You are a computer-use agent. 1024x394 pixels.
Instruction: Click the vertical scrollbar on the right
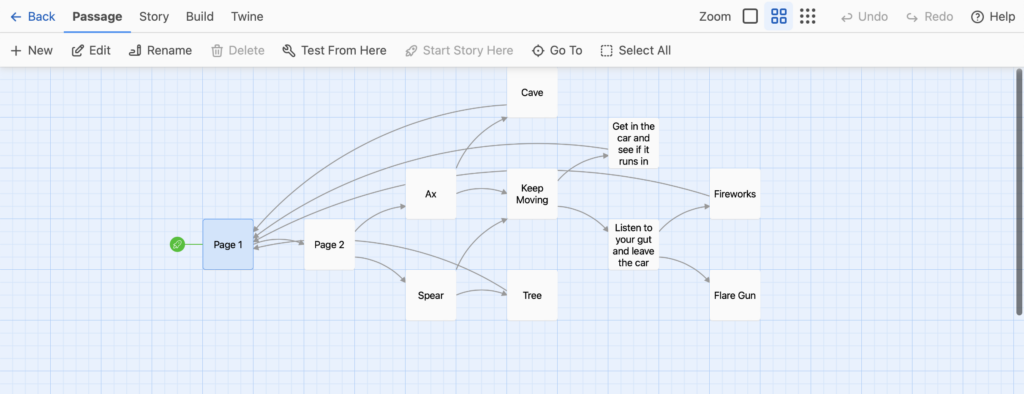point(1019,191)
